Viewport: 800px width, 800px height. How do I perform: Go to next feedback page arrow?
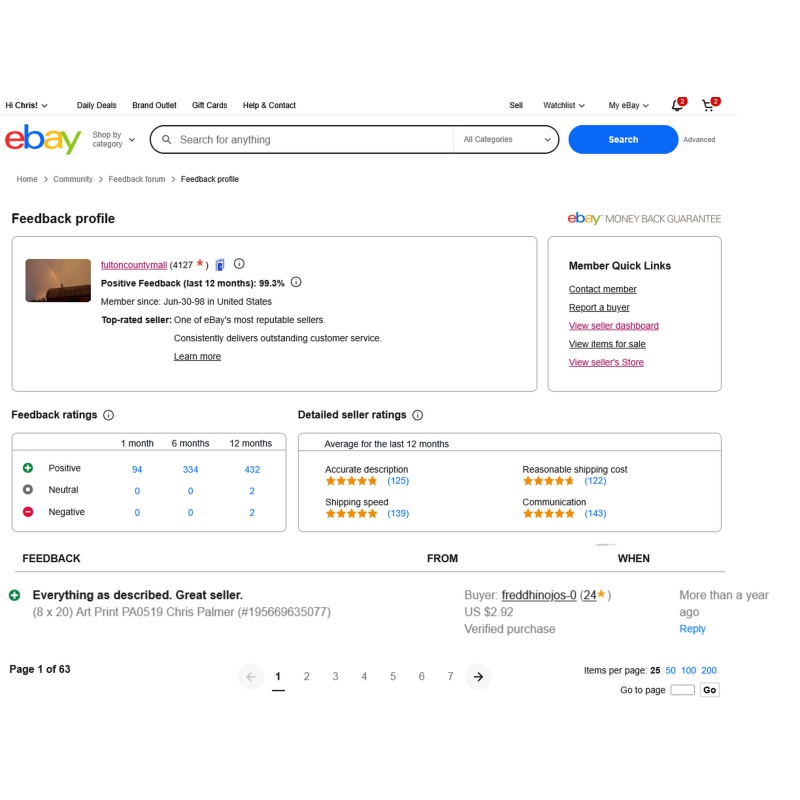point(478,677)
